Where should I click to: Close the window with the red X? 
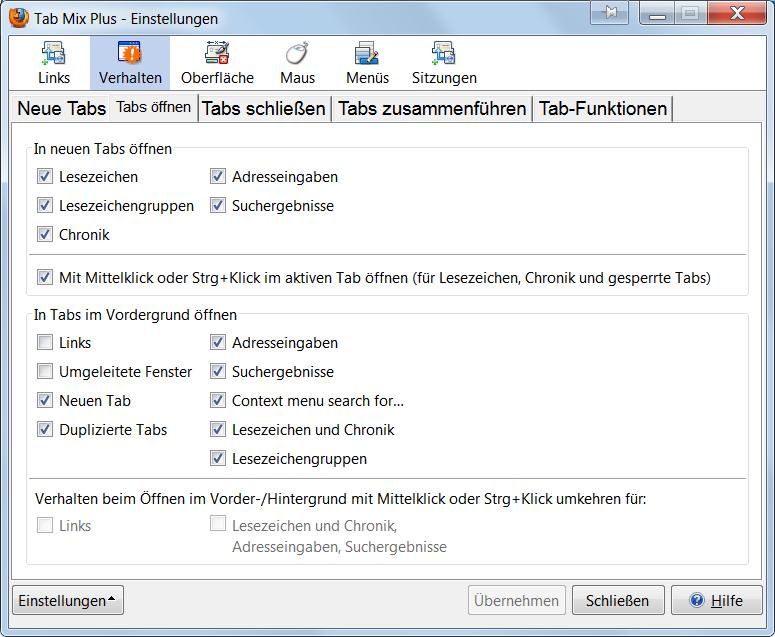tap(737, 13)
